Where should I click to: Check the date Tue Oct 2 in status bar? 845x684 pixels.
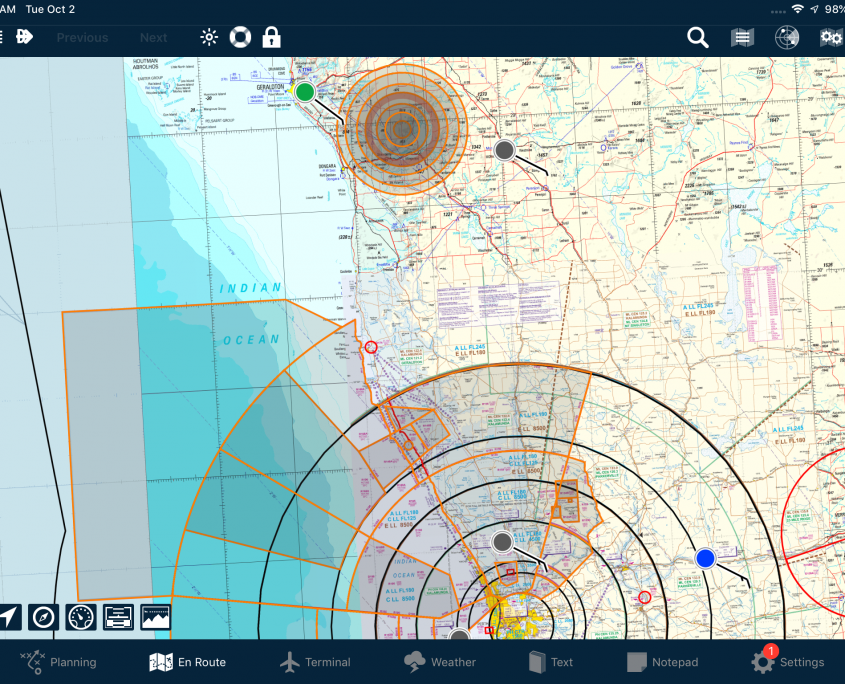50,9
